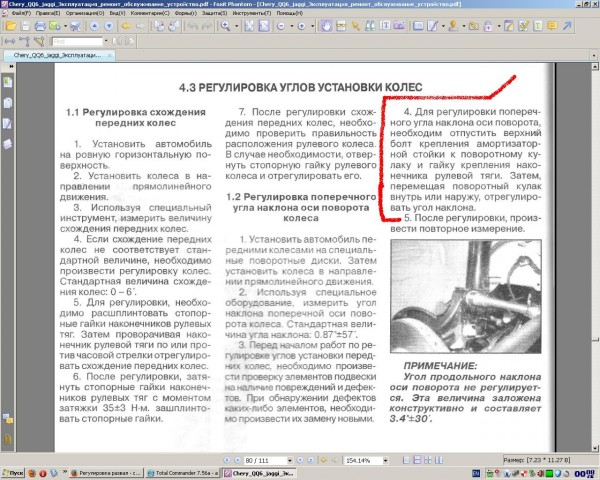
Task: Zoom in with the plus icon
Action: click(302, 26)
